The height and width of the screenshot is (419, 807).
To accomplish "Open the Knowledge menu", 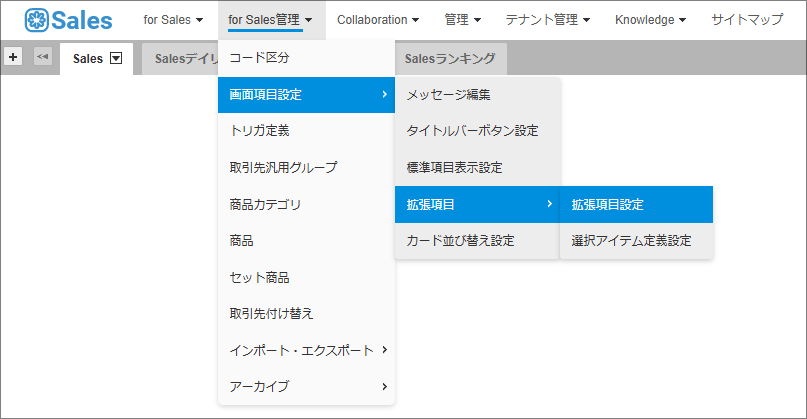I will 650,20.
